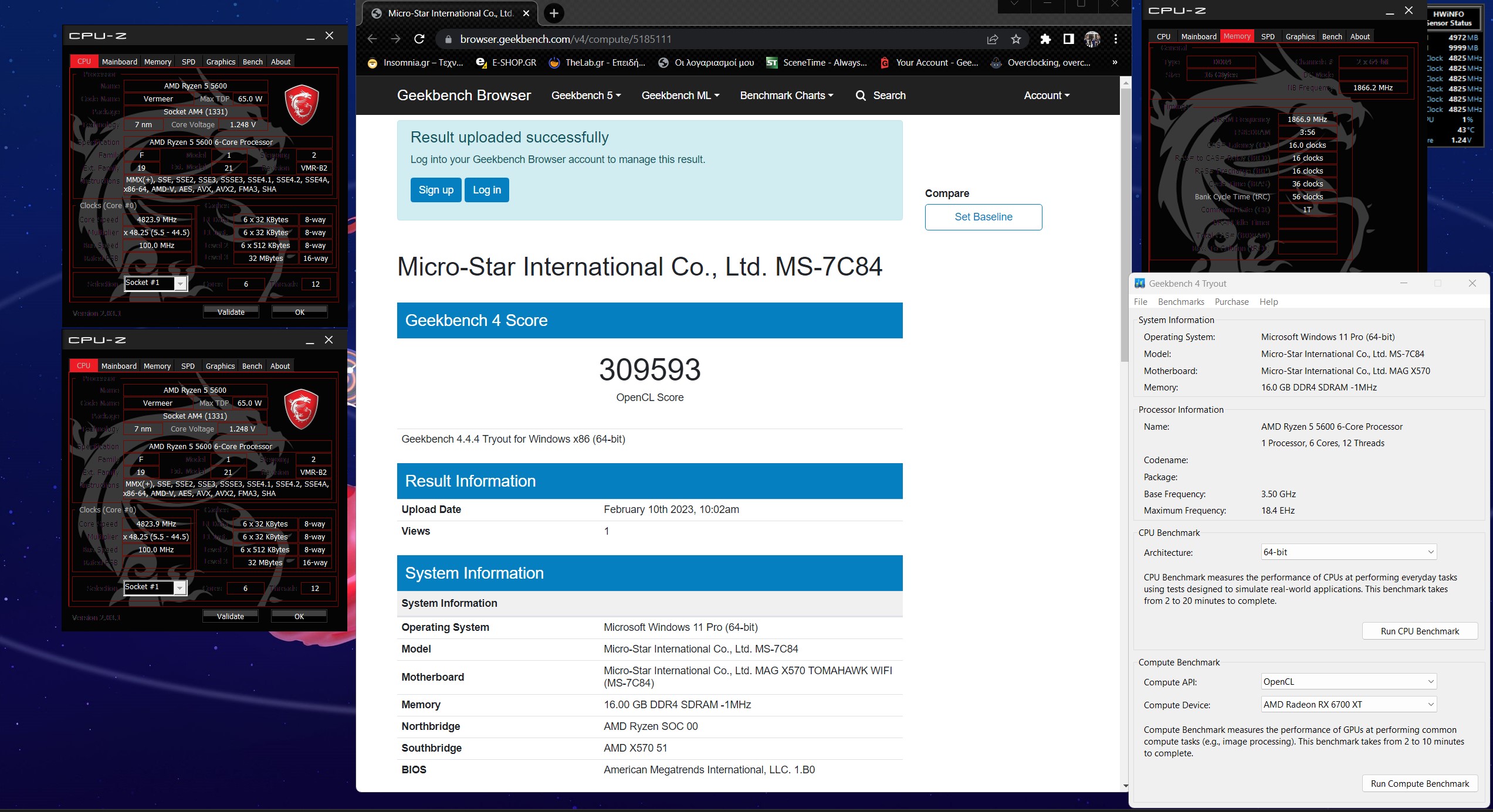Expand Benchmark Charts dropdown
Screen dimensions: 1493x812
click(786, 96)
